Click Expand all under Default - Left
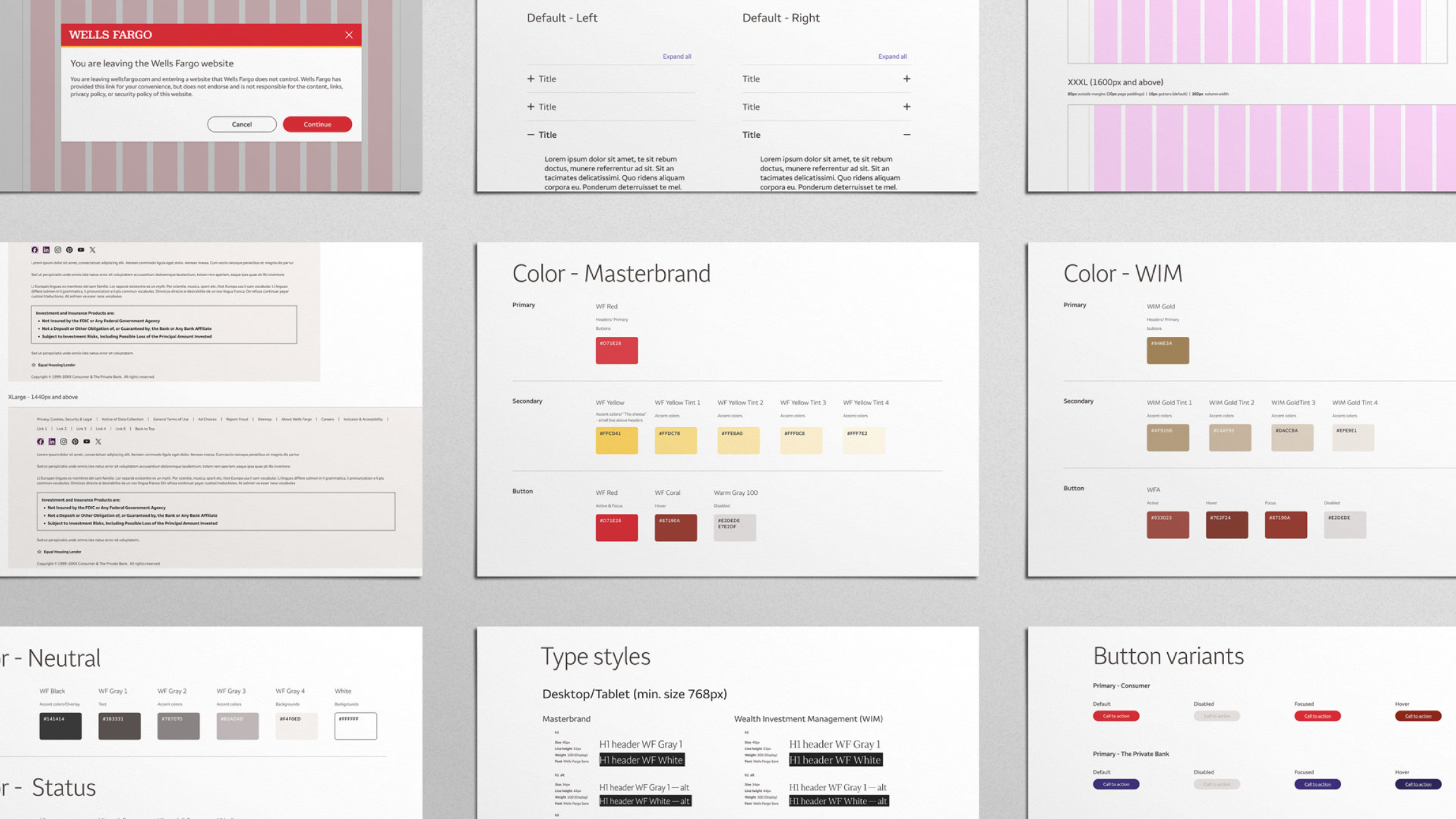 click(676, 56)
